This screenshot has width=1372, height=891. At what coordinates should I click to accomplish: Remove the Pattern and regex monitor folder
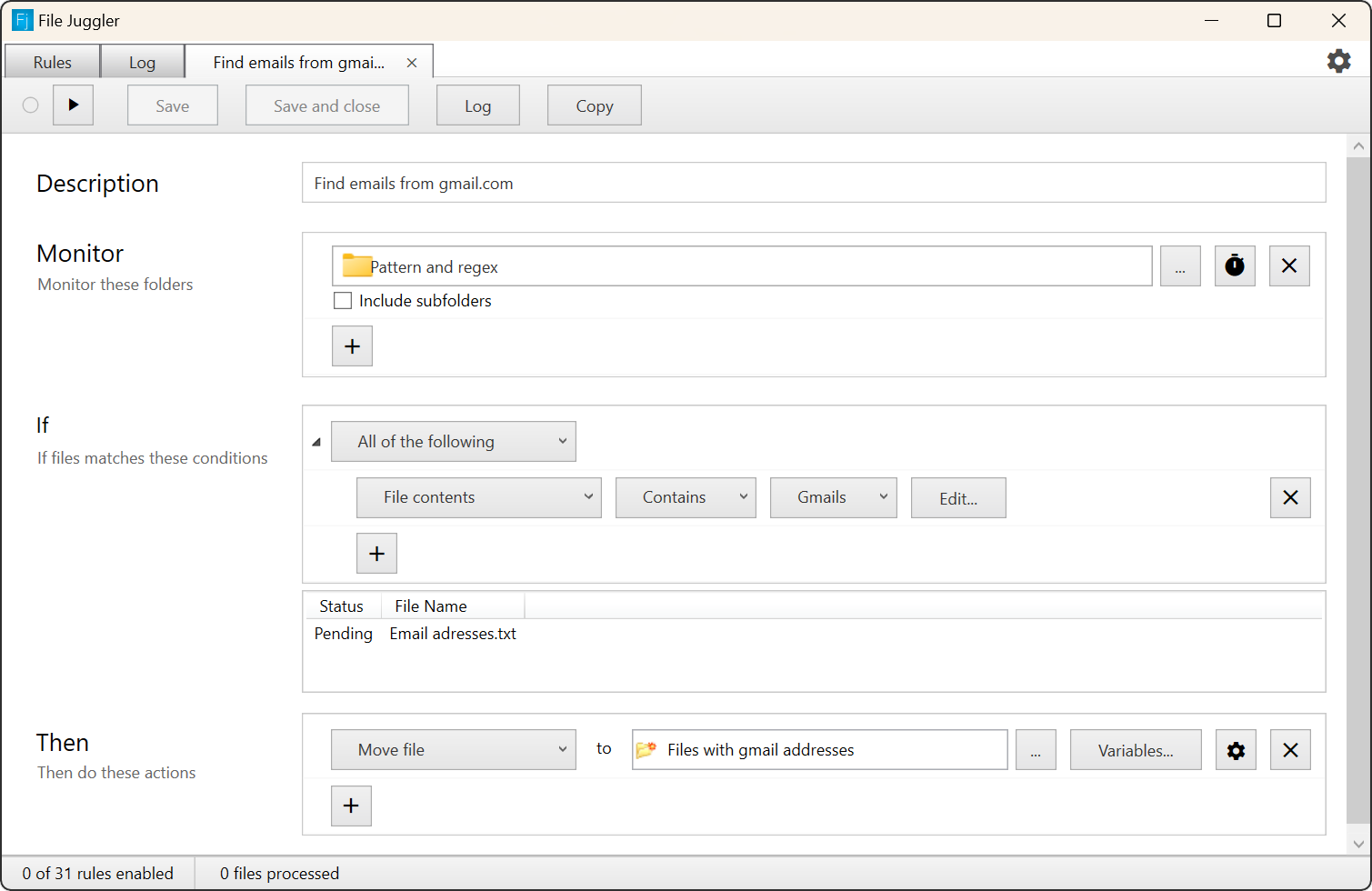1289,266
